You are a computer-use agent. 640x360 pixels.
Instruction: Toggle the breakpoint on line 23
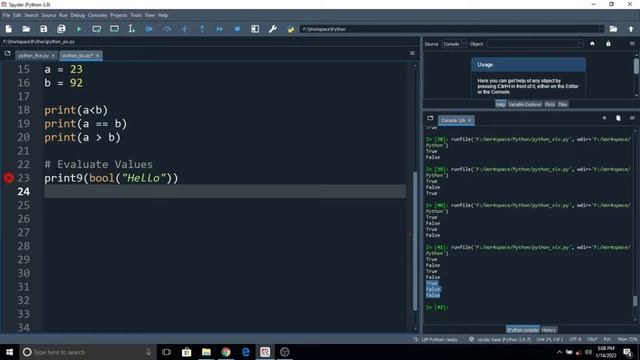9,178
